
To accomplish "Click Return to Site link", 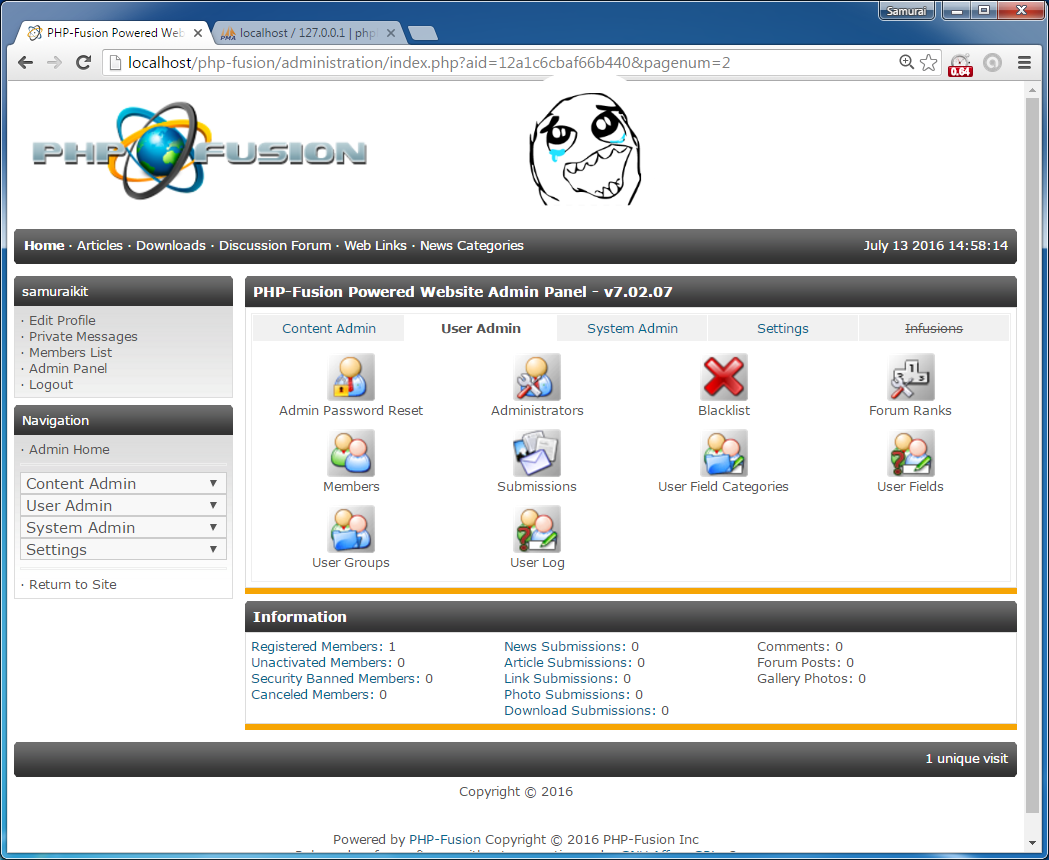I will 72,585.
